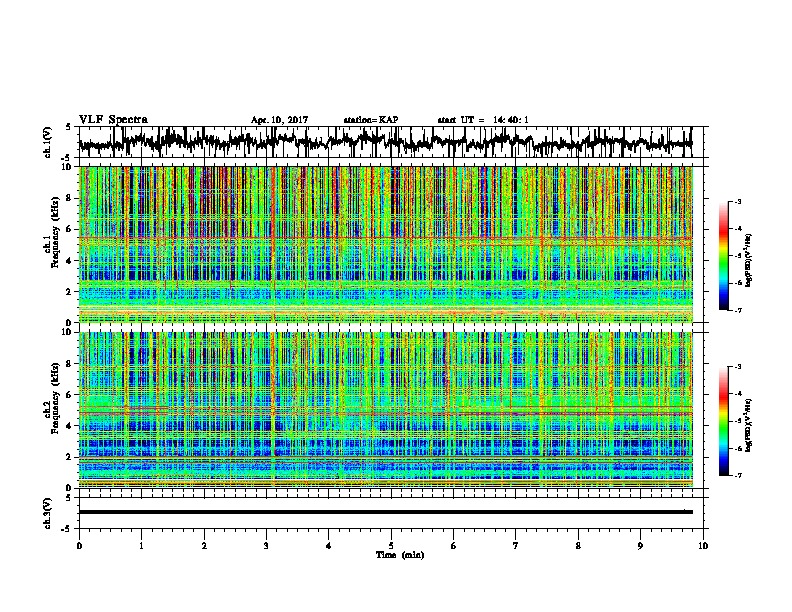Click inside the ch.1 frequency spectrogram panel
The image size is (792, 612).
[x=385, y=244]
